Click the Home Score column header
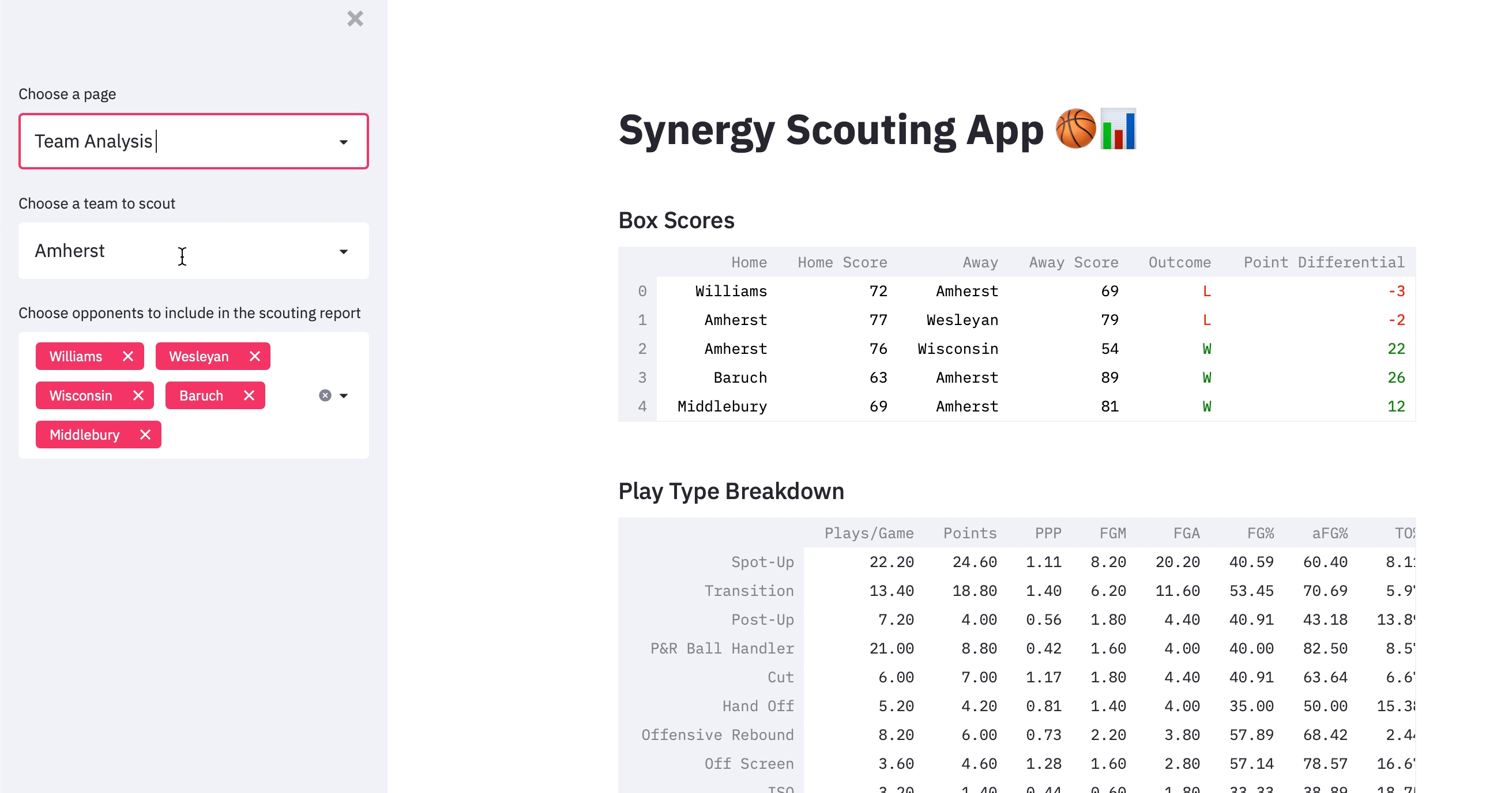The image size is (1512, 793). [842, 262]
